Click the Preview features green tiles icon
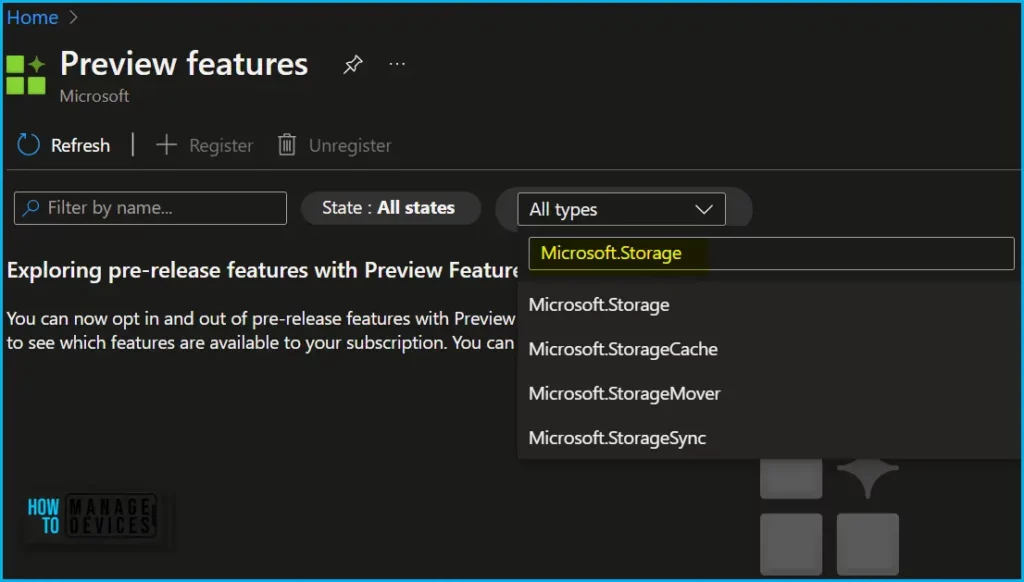1024x582 pixels. coord(26,75)
